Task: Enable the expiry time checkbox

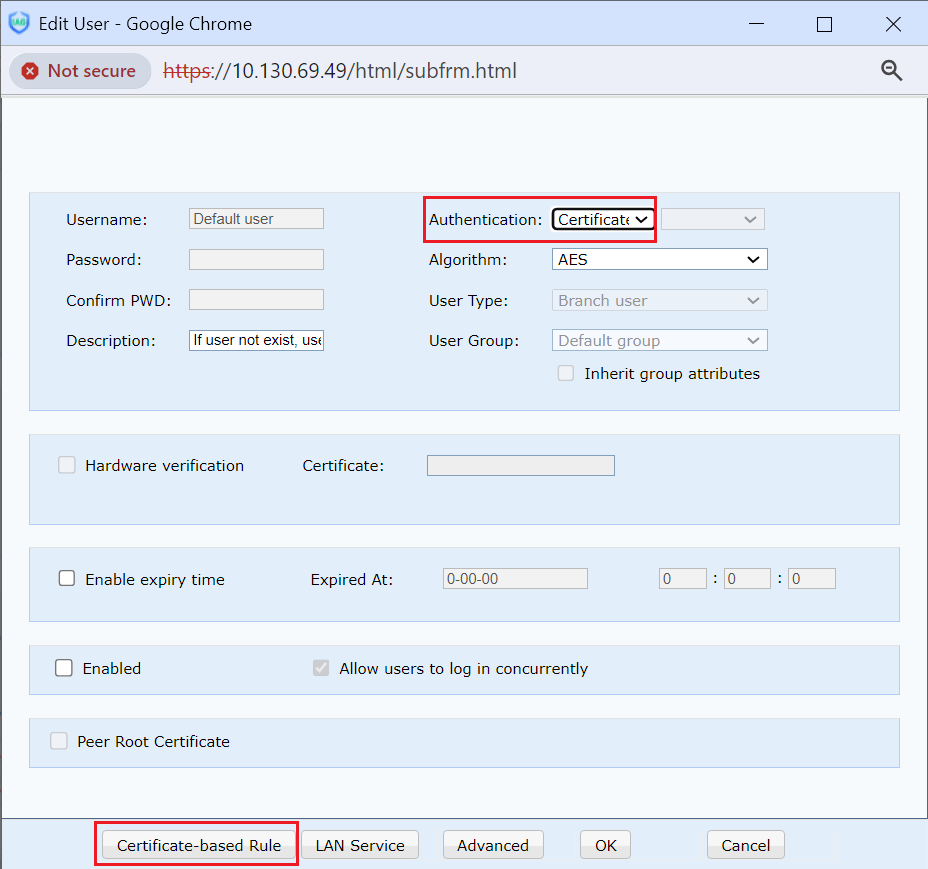Action: tap(67, 579)
